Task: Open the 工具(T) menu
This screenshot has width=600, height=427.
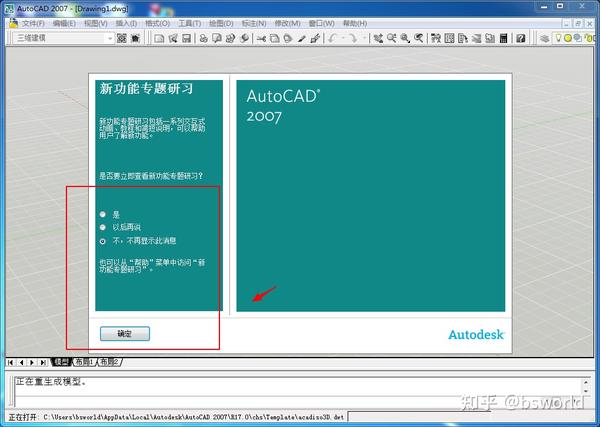Action: click(189, 24)
